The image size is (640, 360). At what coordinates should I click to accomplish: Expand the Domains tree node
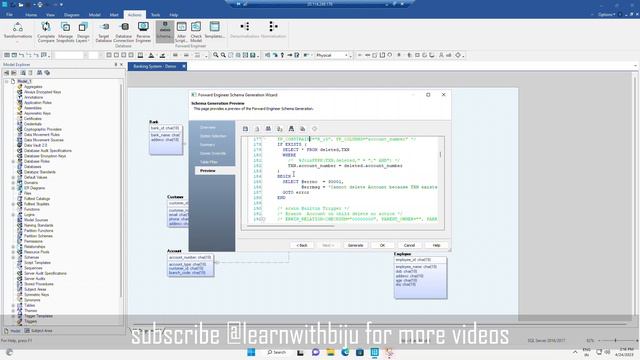tap(13, 182)
